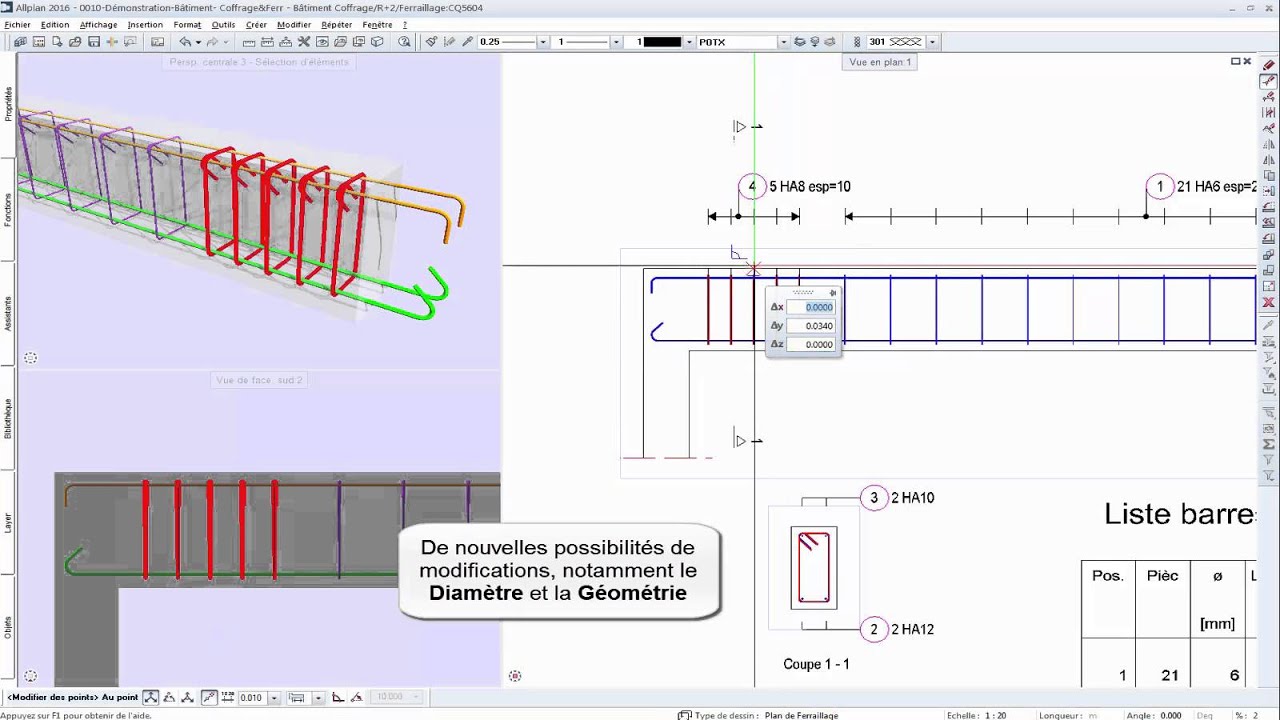Click the 3D cube view icon

[x=377, y=42]
